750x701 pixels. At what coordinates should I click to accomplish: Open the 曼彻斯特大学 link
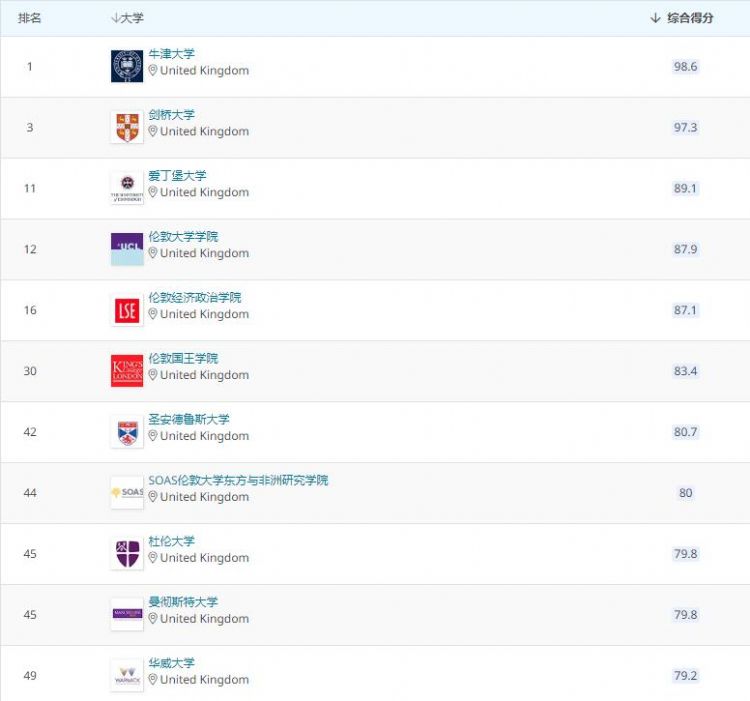pos(183,602)
